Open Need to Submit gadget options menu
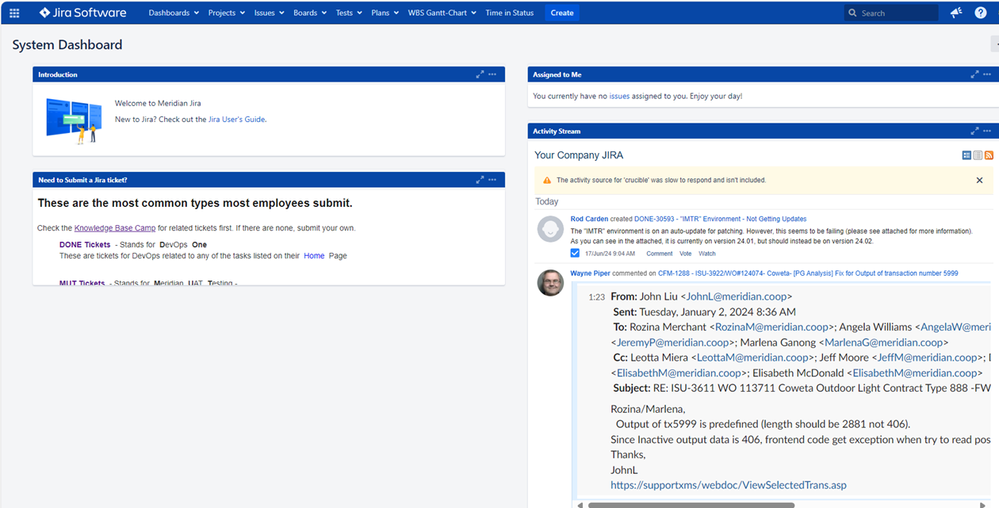The image size is (999, 508). pyautogui.click(x=492, y=180)
